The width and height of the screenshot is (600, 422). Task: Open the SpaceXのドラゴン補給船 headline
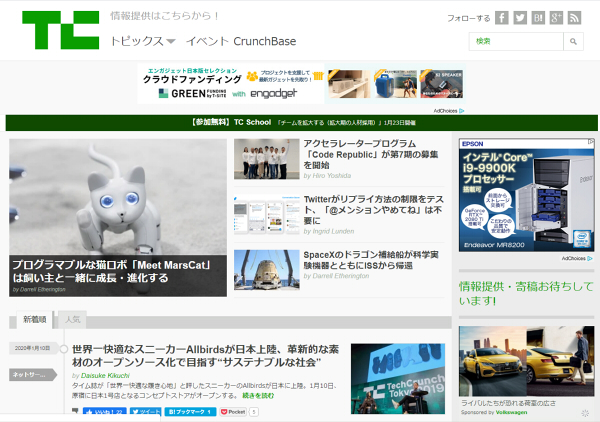pyautogui.click(x=371, y=260)
